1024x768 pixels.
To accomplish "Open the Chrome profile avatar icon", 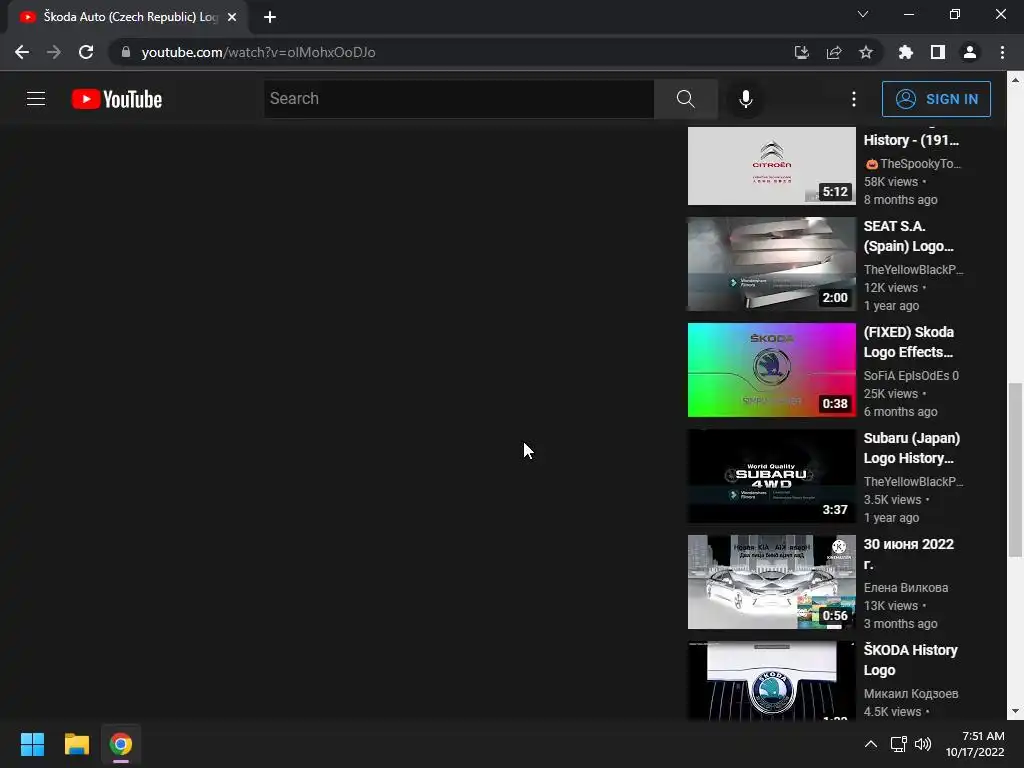I will (x=970, y=52).
